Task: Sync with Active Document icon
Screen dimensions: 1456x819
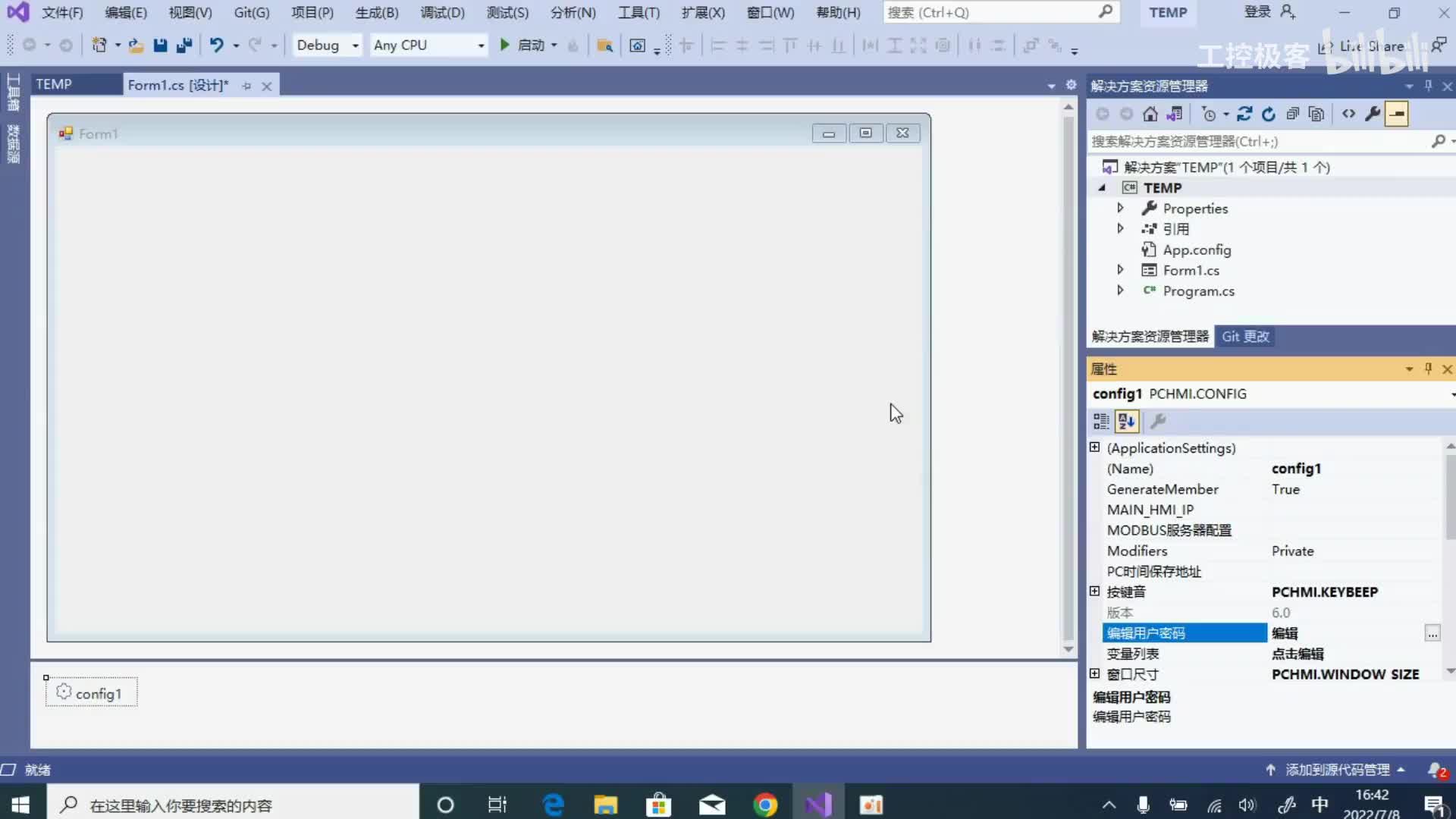Action: coord(1244,114)
